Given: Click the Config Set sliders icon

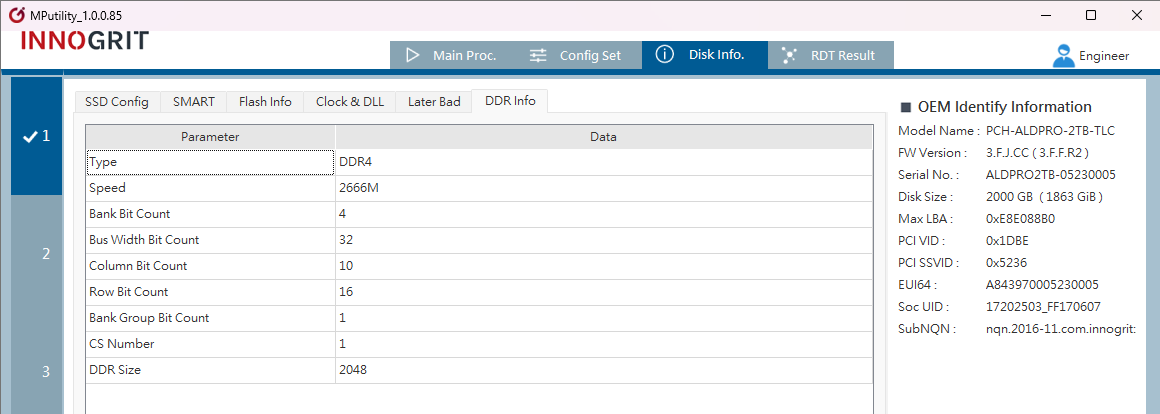Looking at the screenshot, I should (538, 55).
